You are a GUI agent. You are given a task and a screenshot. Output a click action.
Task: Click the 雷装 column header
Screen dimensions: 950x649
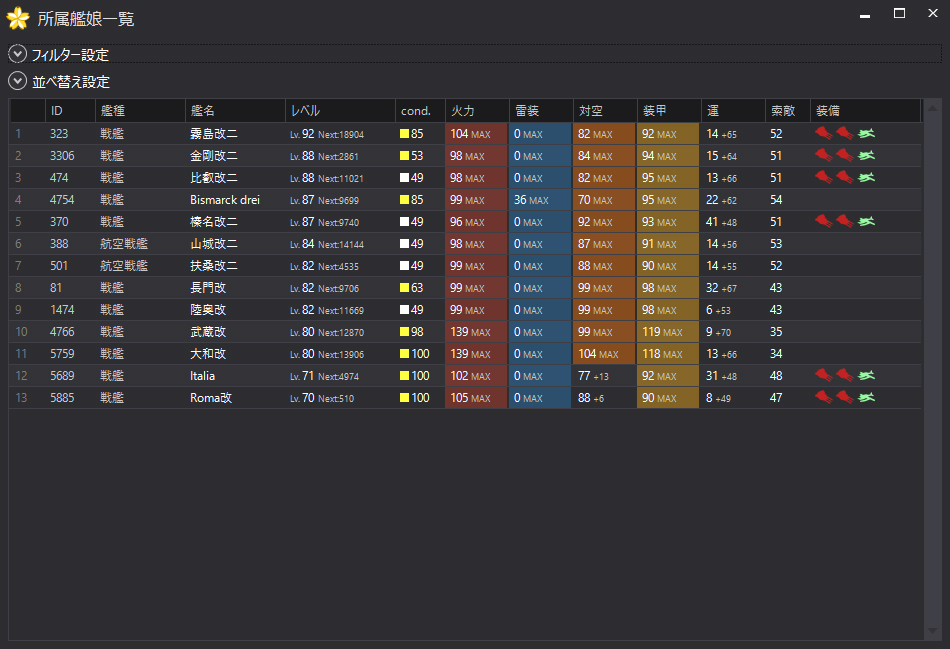[541, 111]
